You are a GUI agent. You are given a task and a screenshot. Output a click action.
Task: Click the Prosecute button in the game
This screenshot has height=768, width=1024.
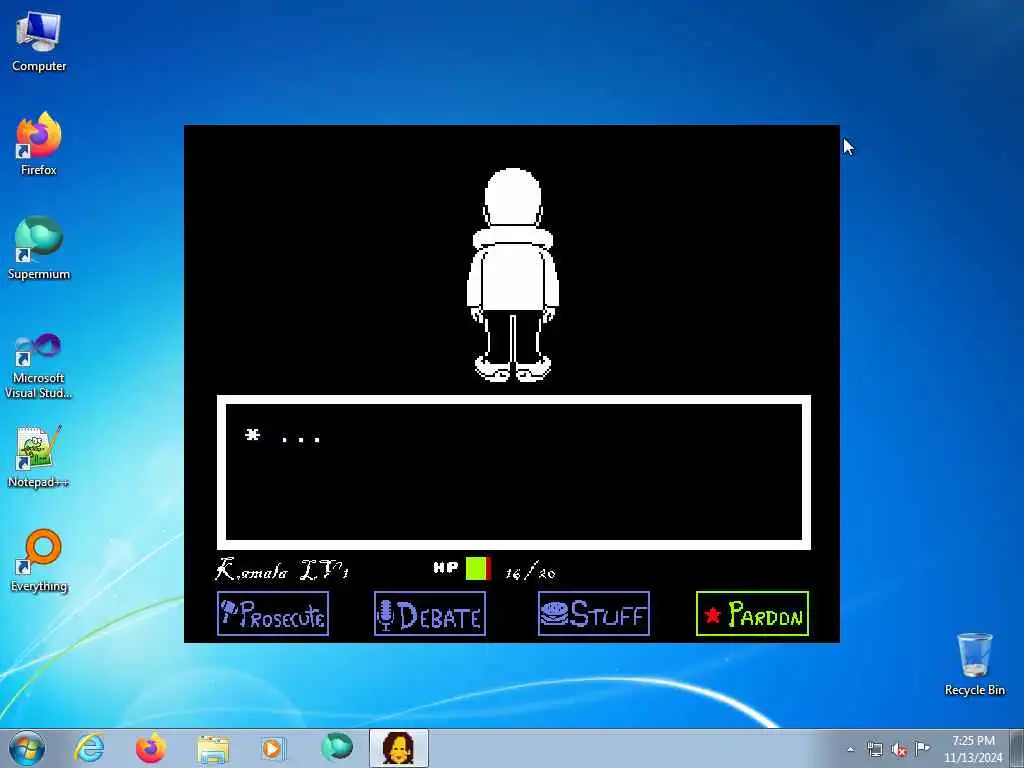[273, 613]
